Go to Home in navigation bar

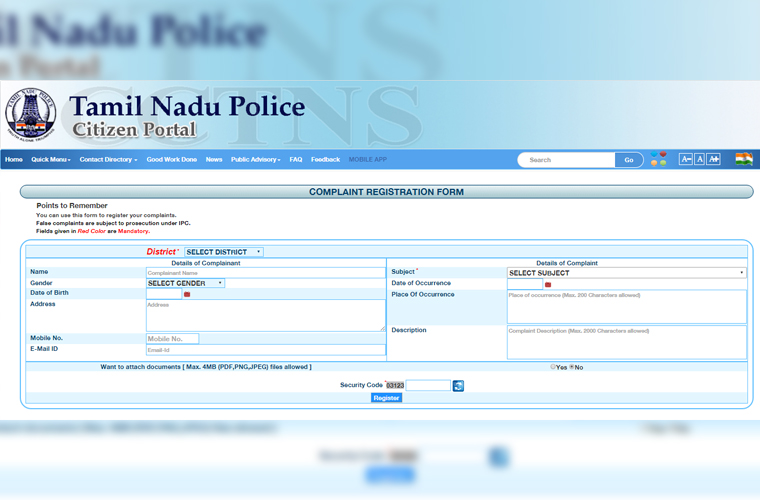coord(14,159)
